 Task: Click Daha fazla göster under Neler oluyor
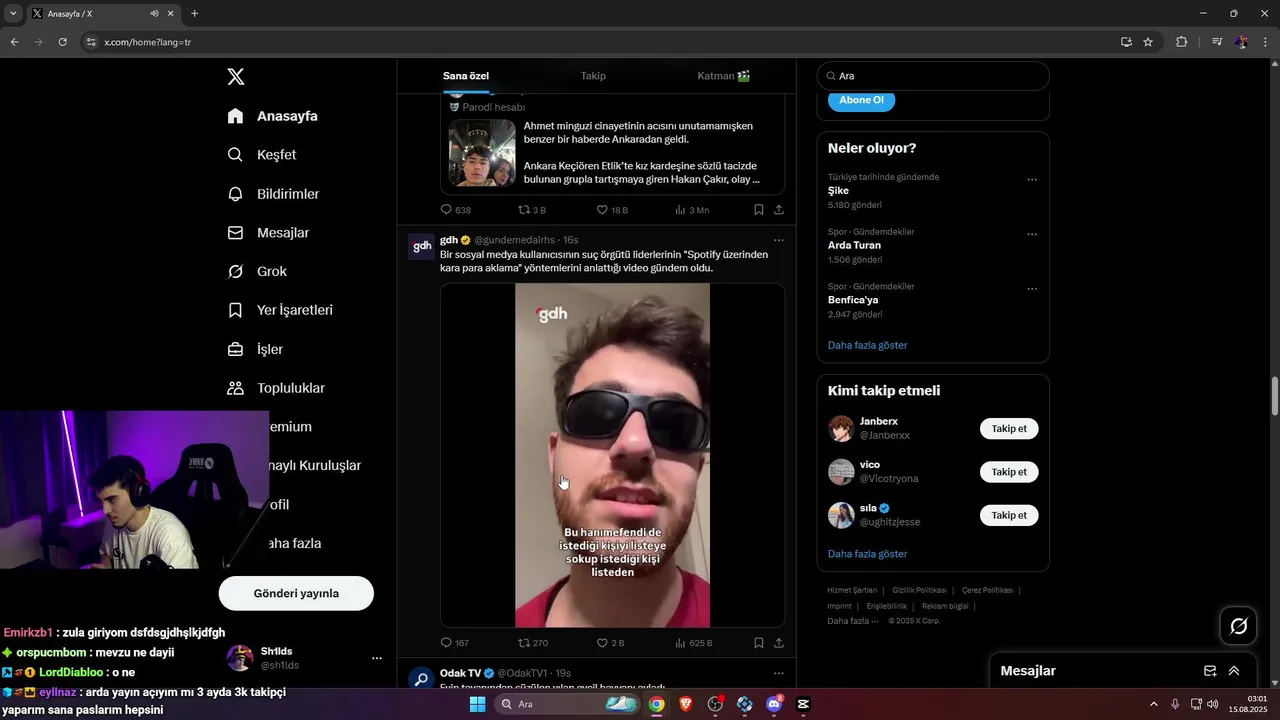coord(867,345)
